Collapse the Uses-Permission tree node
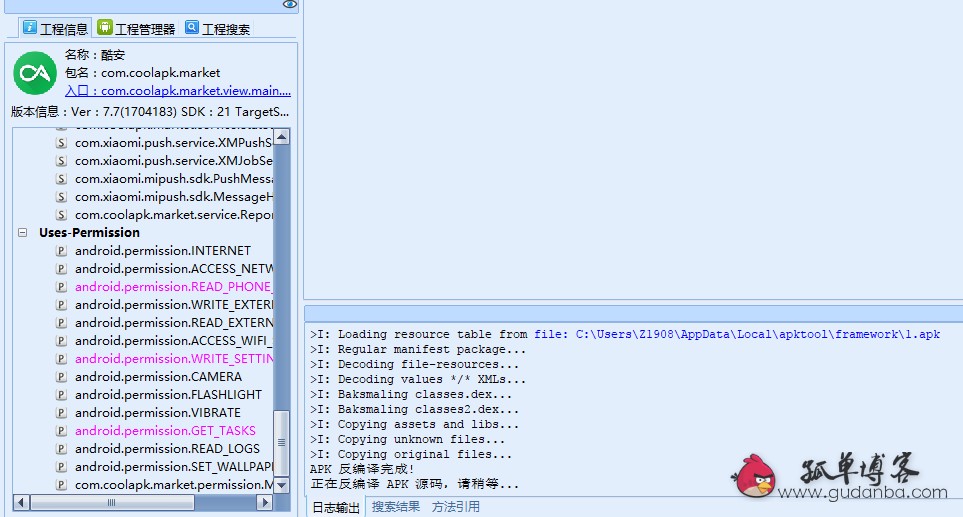 pyautogui.click(x=23, y=233)
